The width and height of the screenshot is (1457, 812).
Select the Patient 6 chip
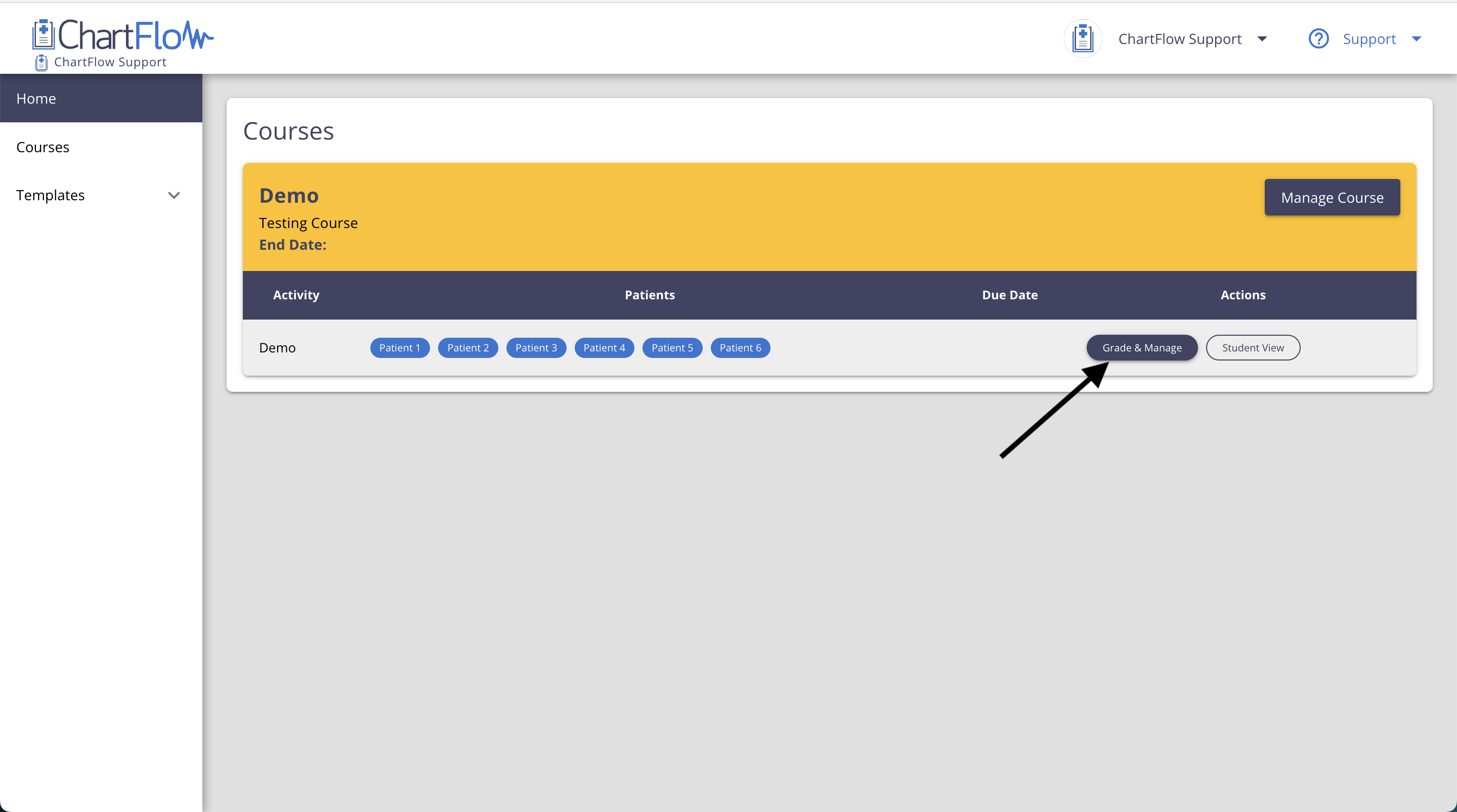pos(740,348)
